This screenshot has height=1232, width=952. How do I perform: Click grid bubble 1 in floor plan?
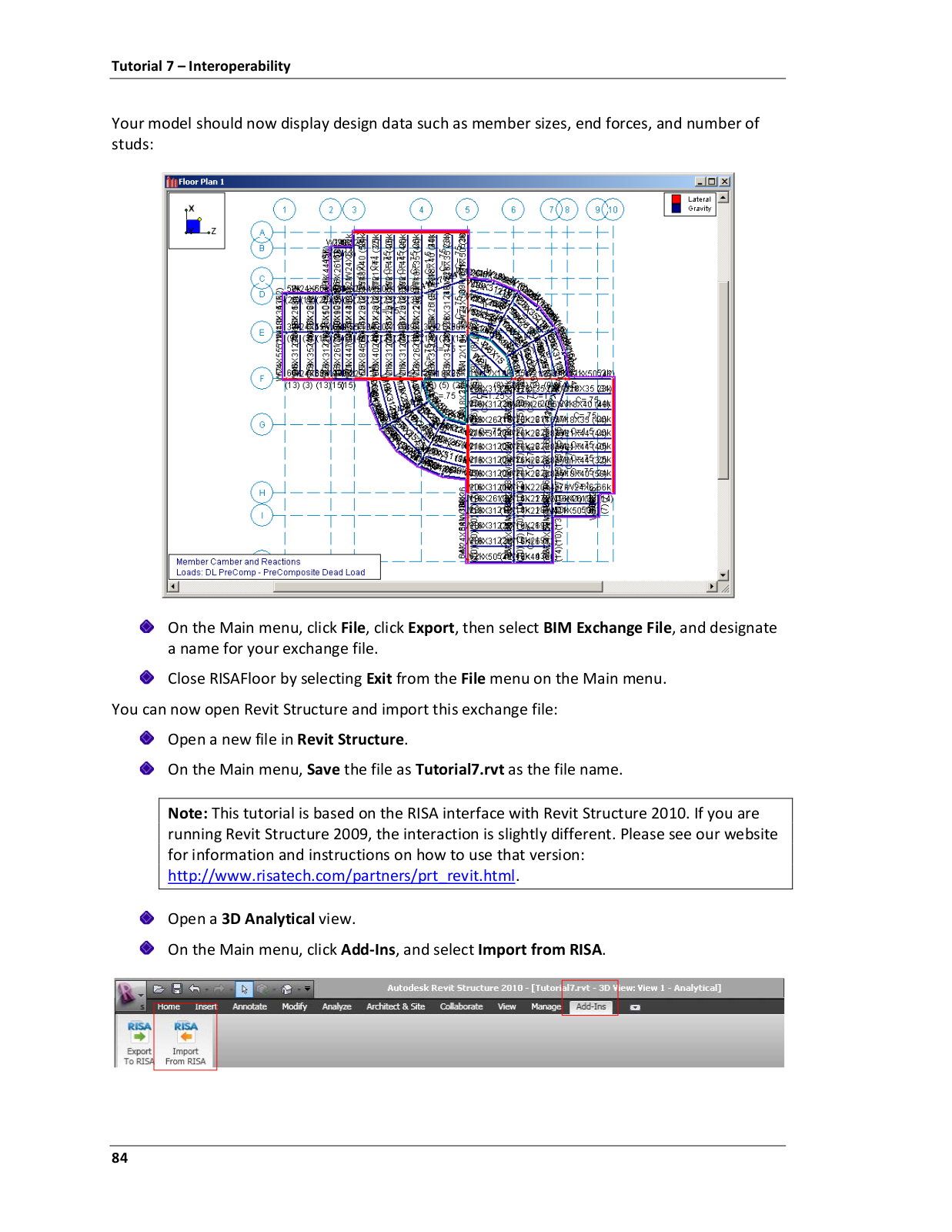(x=285, y=209)
